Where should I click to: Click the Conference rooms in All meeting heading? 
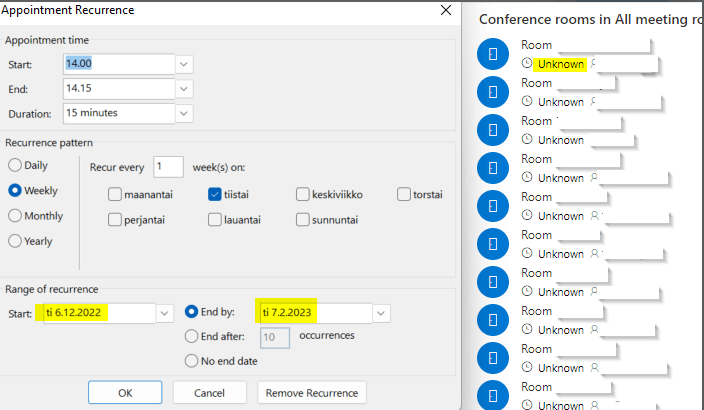[x=591, y=19]
